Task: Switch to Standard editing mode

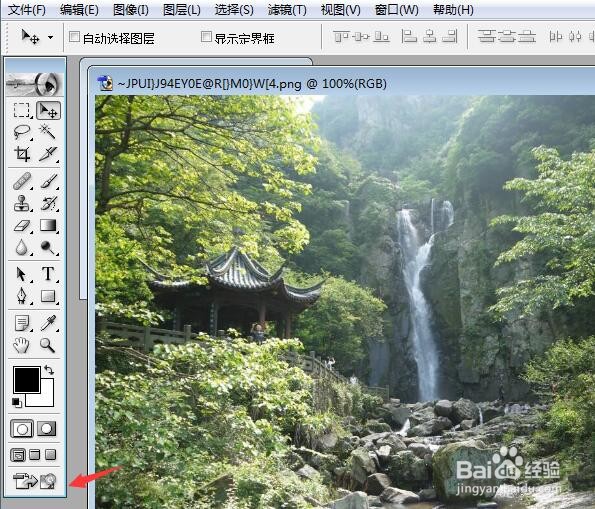Action: coord(22,429)
